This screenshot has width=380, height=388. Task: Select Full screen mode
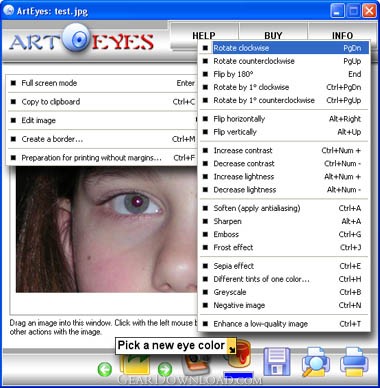pyautogui.click(x=102, y=83)
